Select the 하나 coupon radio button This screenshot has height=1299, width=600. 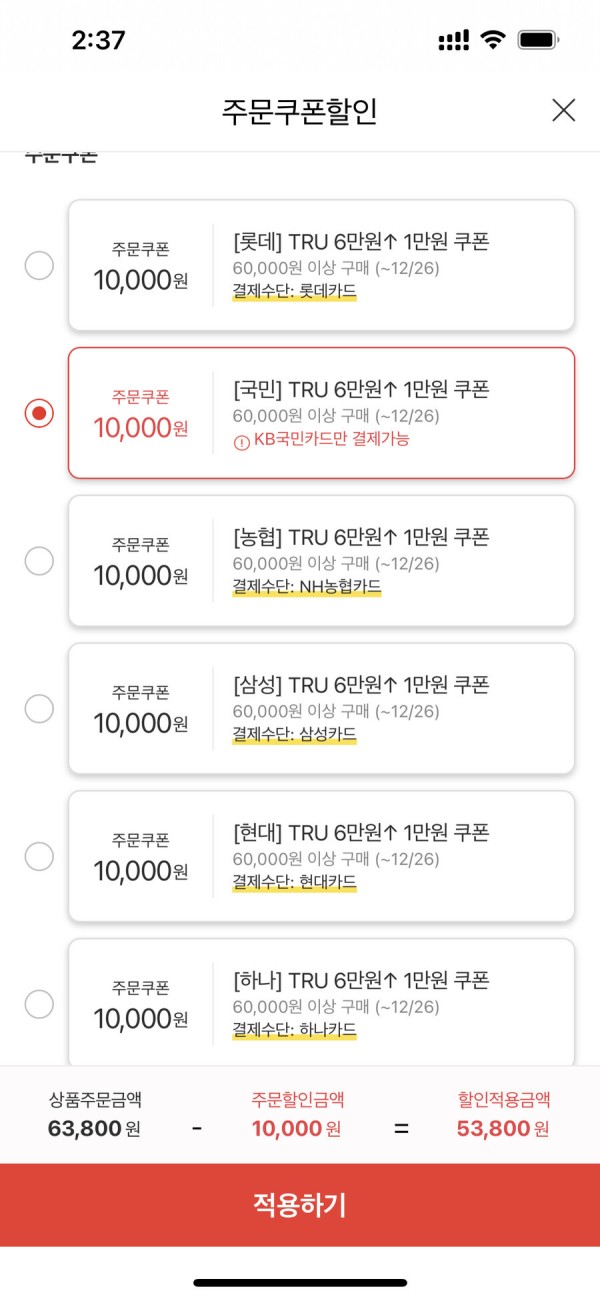coord(39,1004)
